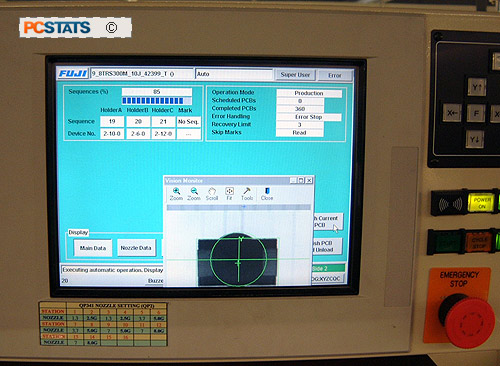The width and height of the screenshot is (500, 366).
Task: Click Zoom out magnifier in Vision Monitor
Action: (x=194, y=194)
